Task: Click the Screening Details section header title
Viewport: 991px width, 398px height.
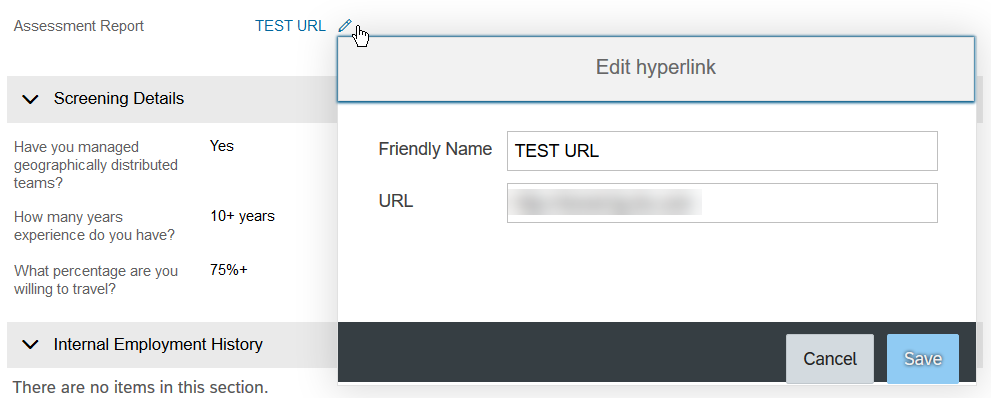Action: [x=119, y=99]
